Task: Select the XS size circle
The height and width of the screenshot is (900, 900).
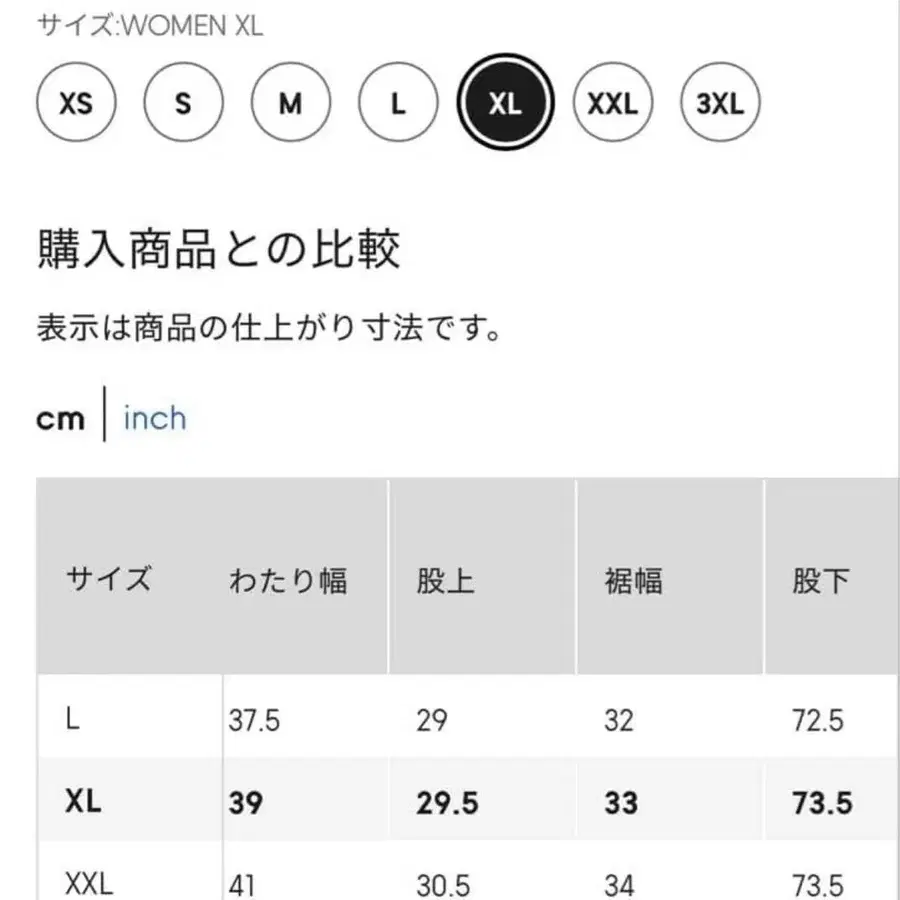Action: coord(76,103)
